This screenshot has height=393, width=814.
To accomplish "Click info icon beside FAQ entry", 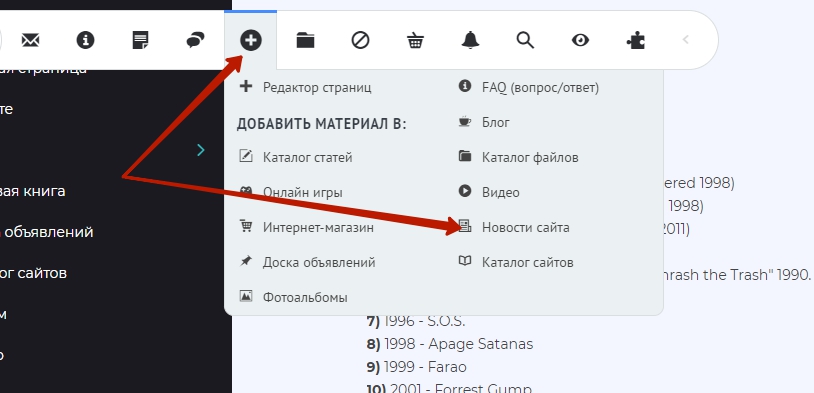I will pyautogui.click(x=465, y=86).
